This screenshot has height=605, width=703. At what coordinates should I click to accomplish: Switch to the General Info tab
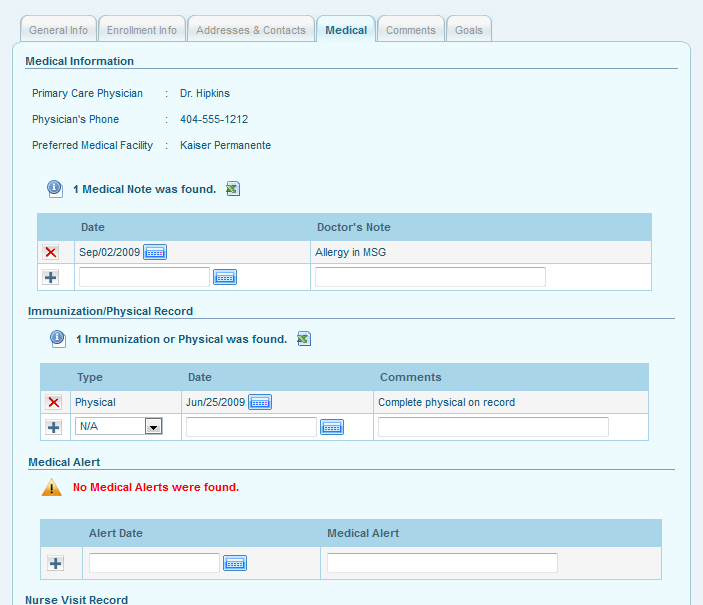click(58, 30)
